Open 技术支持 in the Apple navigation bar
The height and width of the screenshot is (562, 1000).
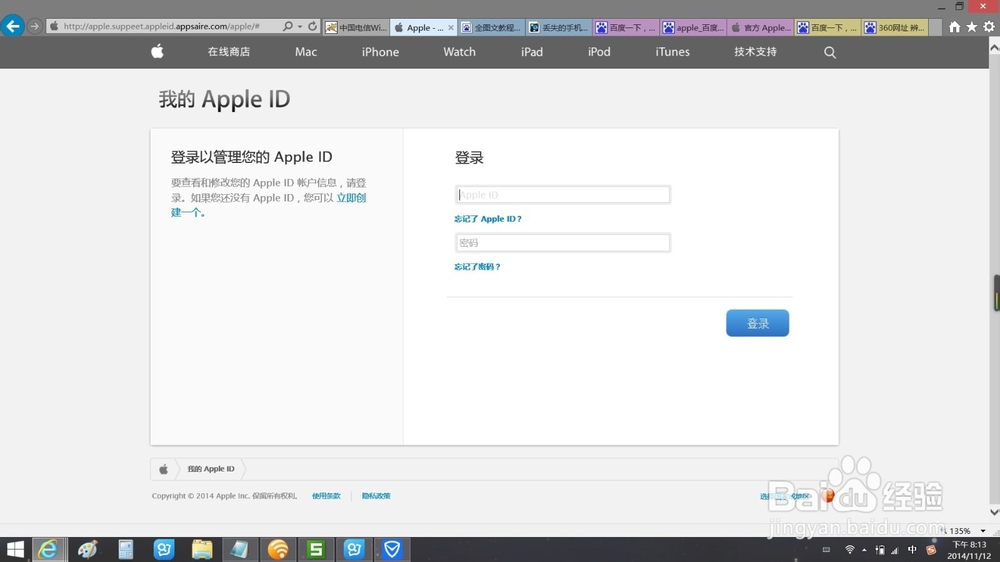click(755, 52)
